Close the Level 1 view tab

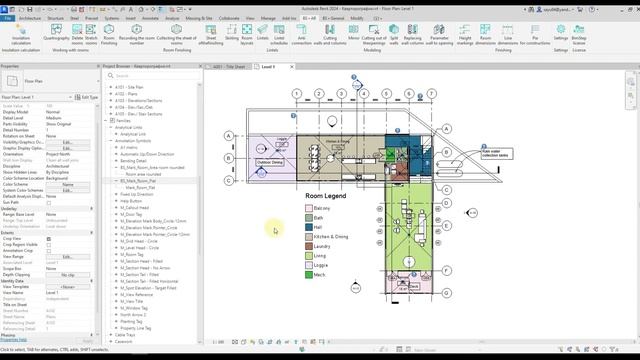tap(291, 67)
